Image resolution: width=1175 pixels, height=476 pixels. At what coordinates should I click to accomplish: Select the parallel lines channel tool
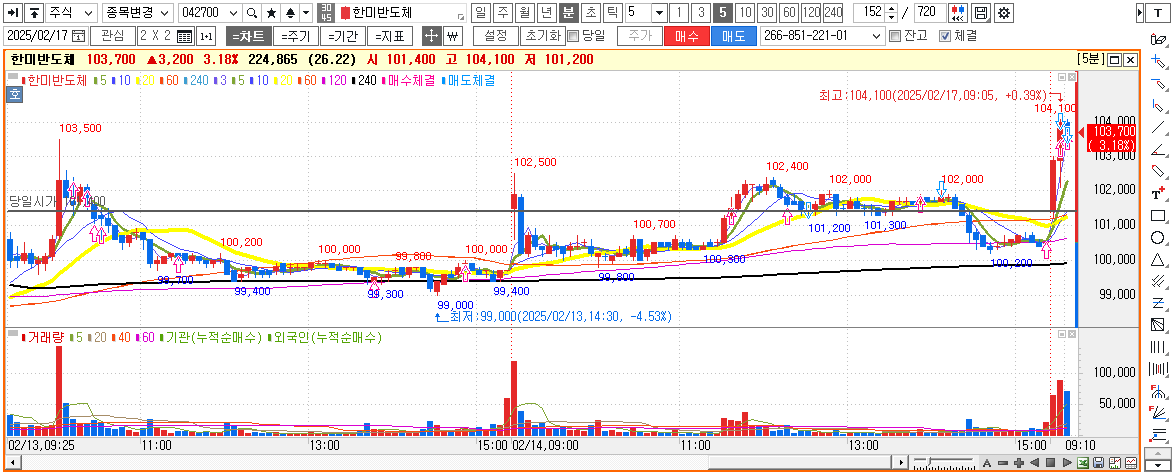point(1157,281)
